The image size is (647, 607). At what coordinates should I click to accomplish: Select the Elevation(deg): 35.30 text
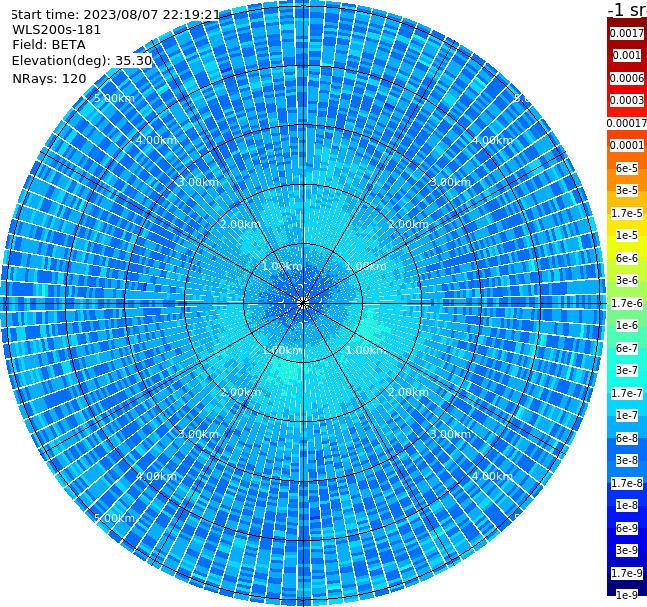[x=82, y=61]
